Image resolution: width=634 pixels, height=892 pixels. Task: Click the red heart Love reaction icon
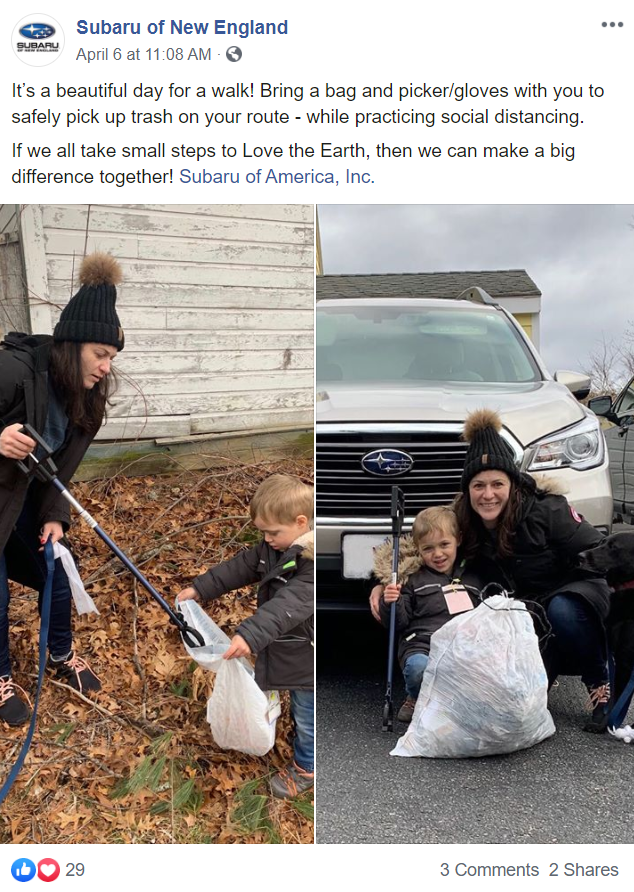(x=48, y=869)
